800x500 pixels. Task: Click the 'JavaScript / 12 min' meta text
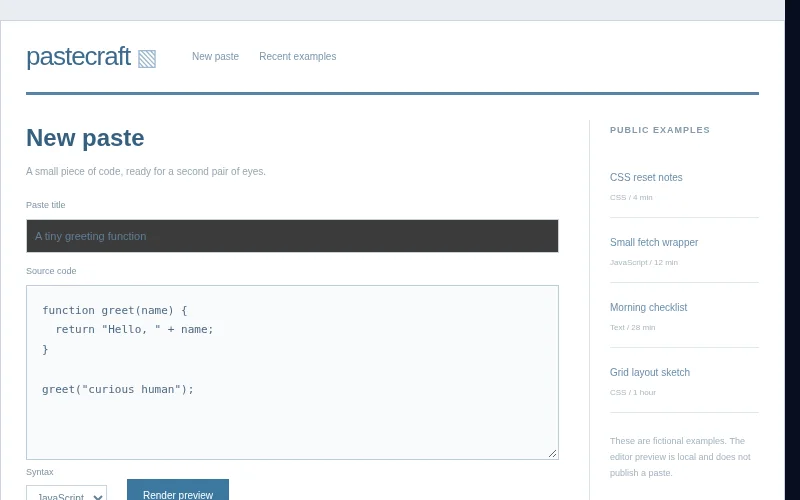click(644, 262)
